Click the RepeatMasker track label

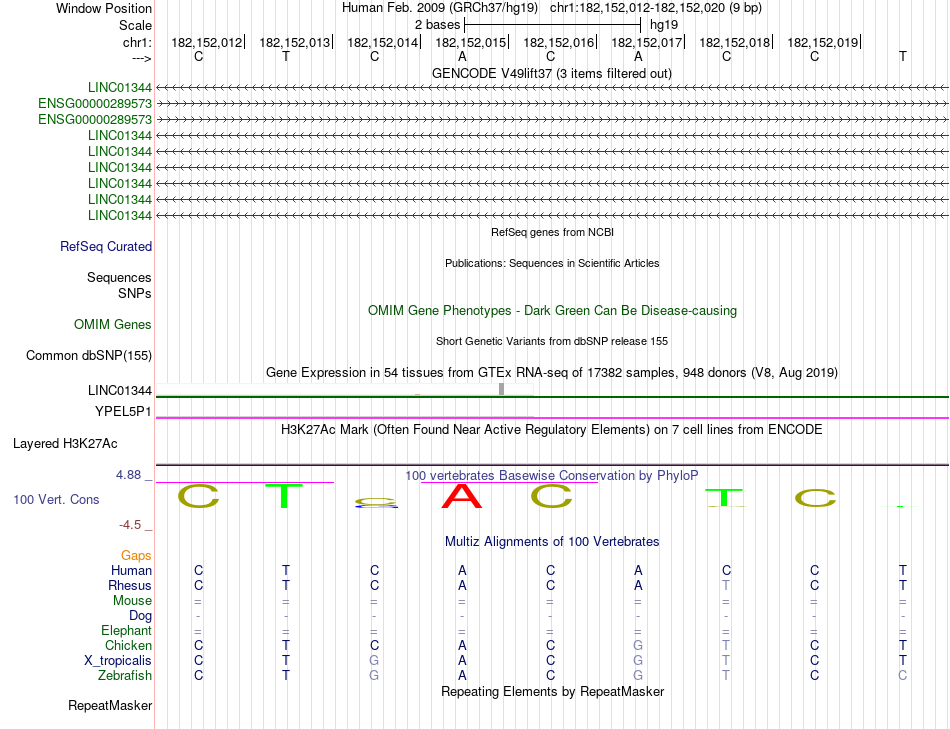110,705
